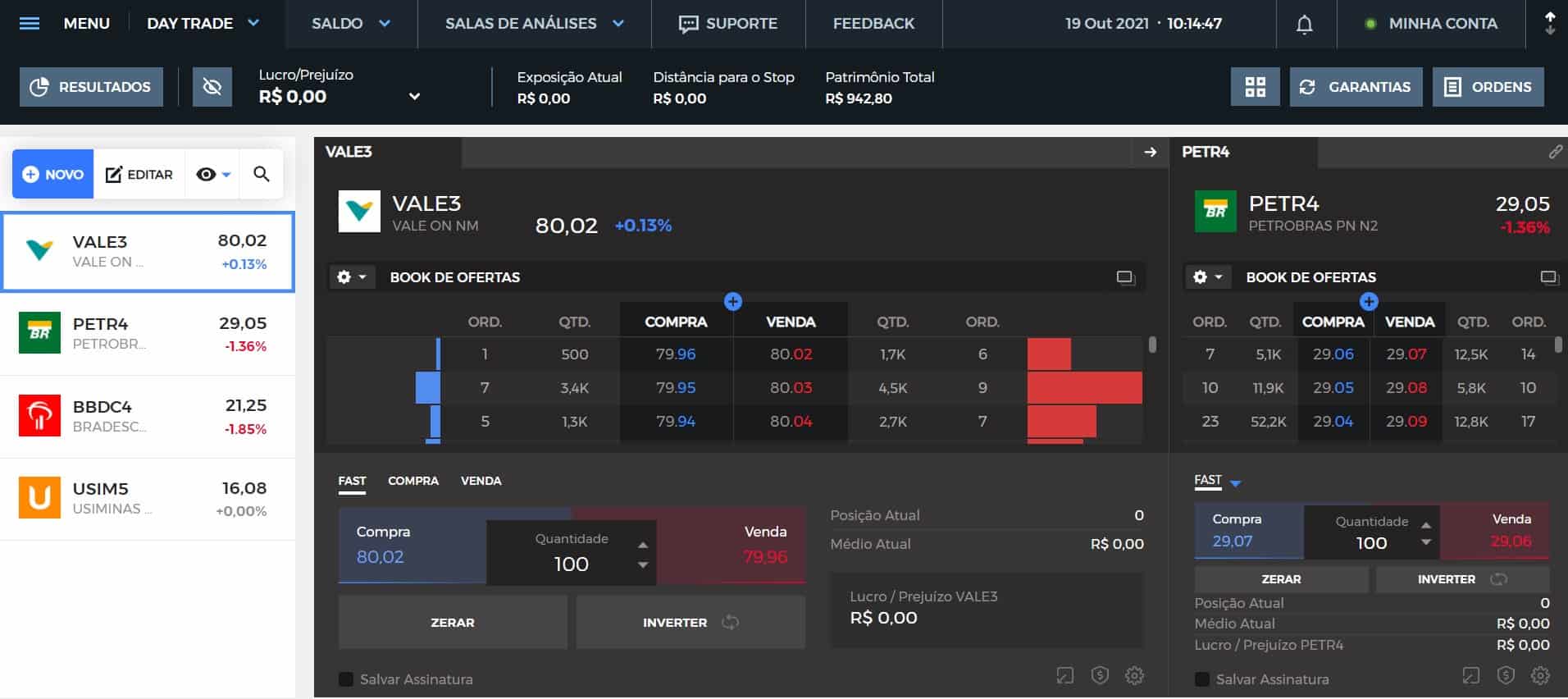1568x699 pixels.
Task: Click PETR4 Compra 29,07 fast buy
Action: pos(1249,530)
